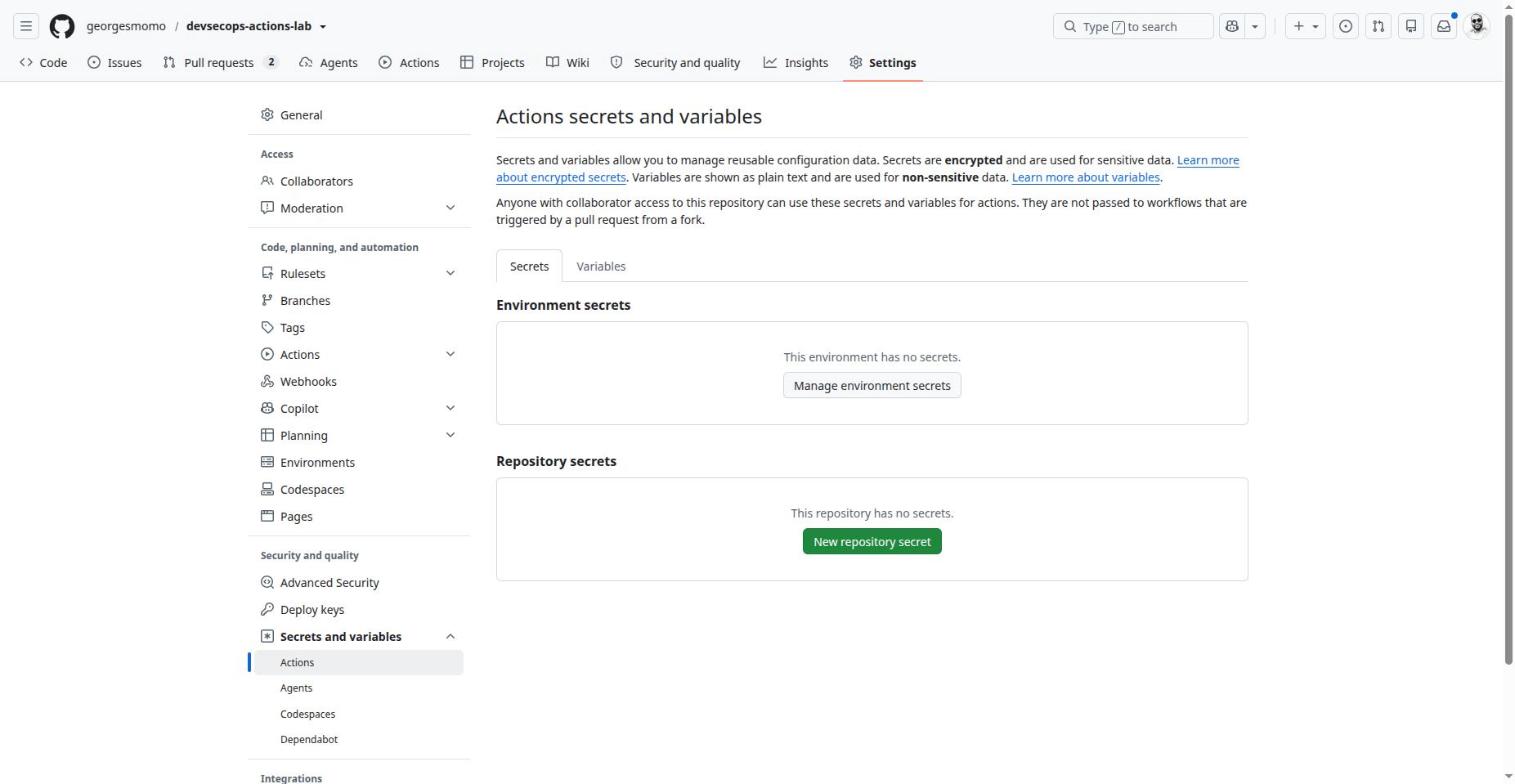The image size is (1515, 784).
Task: Go to GitHub home via Octocat logo
Action: coord(62,26)
